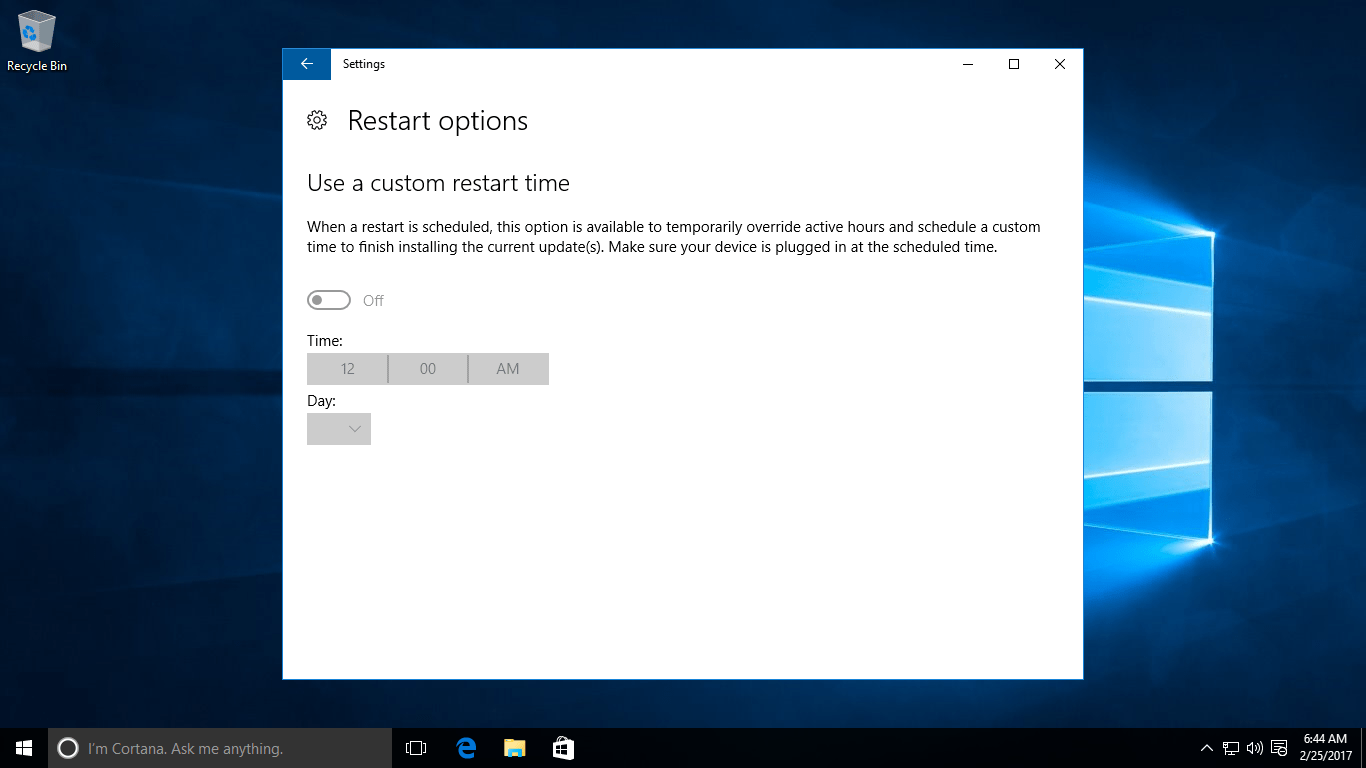Open the Recycle Bin on desktop
The width and height of the screenshot is (1366, 768).
coord(36,30)
